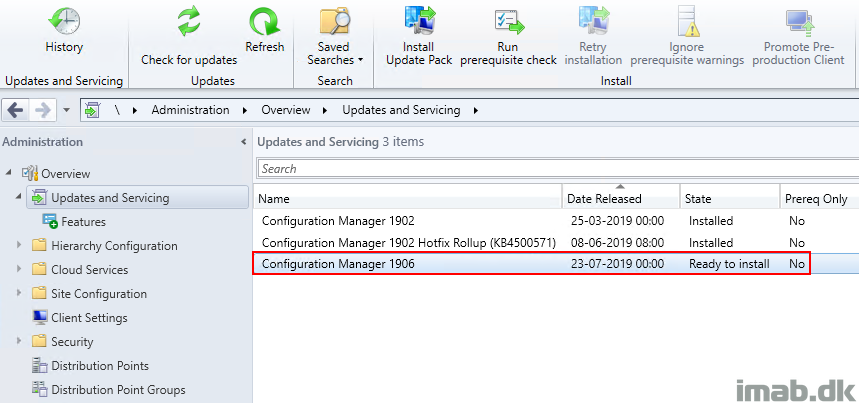This screenshot has width=859, height=403.
Task: Click the green Refresh icon
Action: coord(265,22)
